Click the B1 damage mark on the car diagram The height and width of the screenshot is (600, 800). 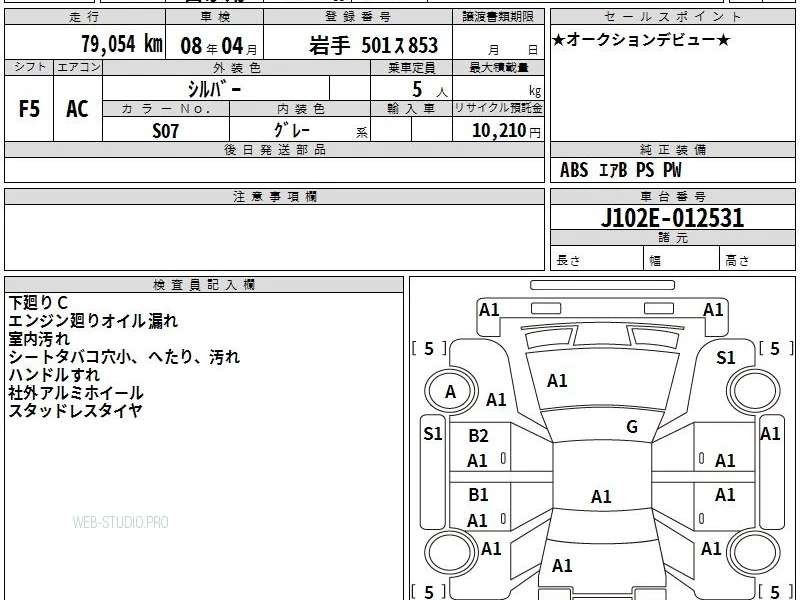click(x=478, y=494)
